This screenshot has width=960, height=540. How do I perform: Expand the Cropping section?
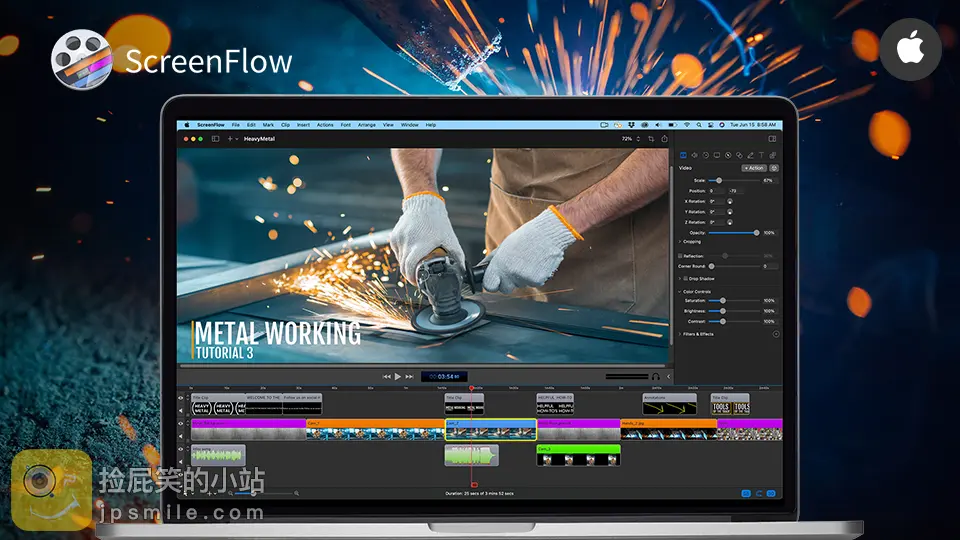pyautogui.click(x=680, y=242)
